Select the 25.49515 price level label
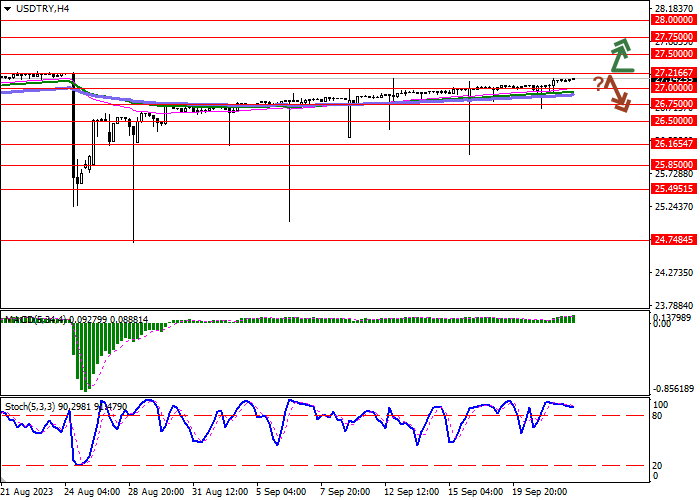The image size is (700, 500). [674, 189]
